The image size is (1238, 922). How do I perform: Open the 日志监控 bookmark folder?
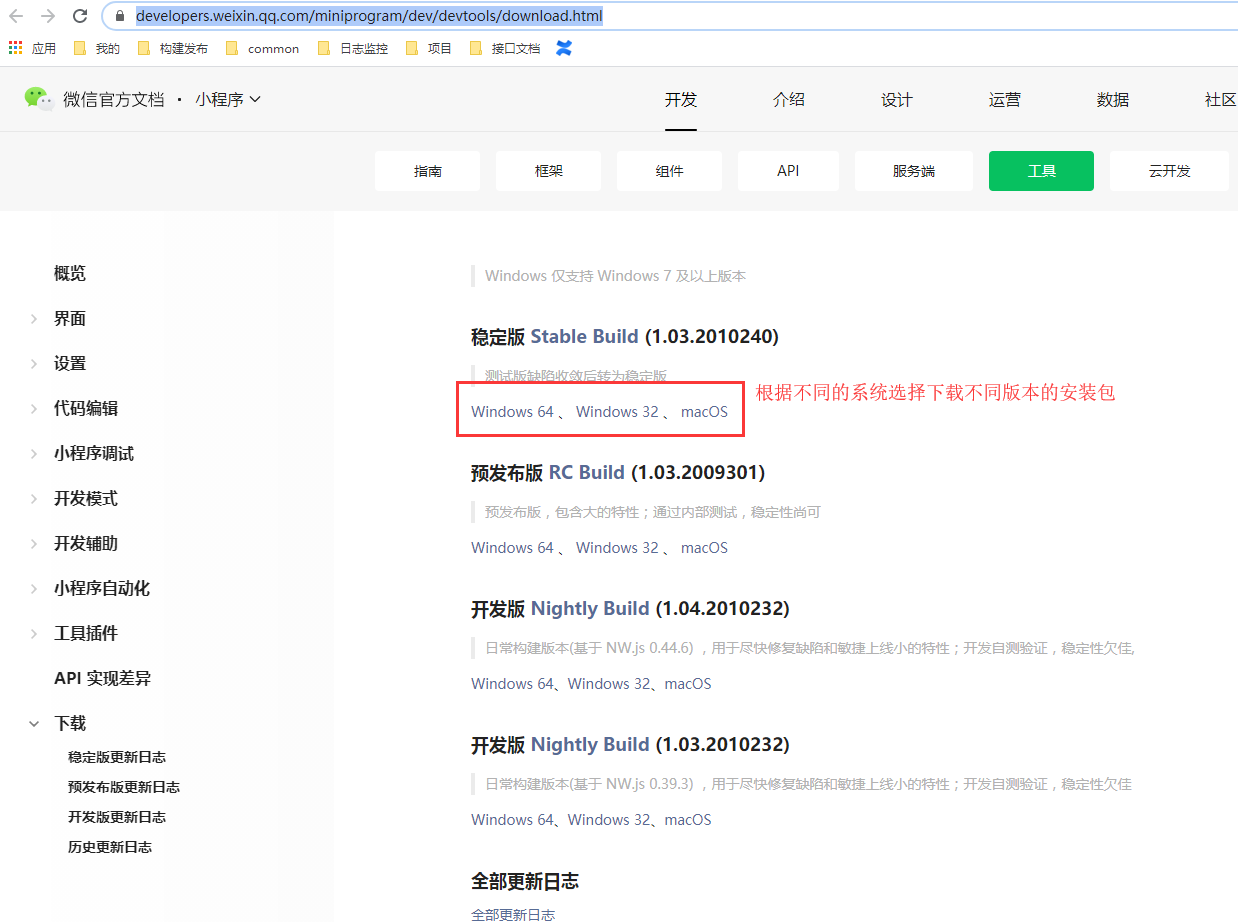352,48
